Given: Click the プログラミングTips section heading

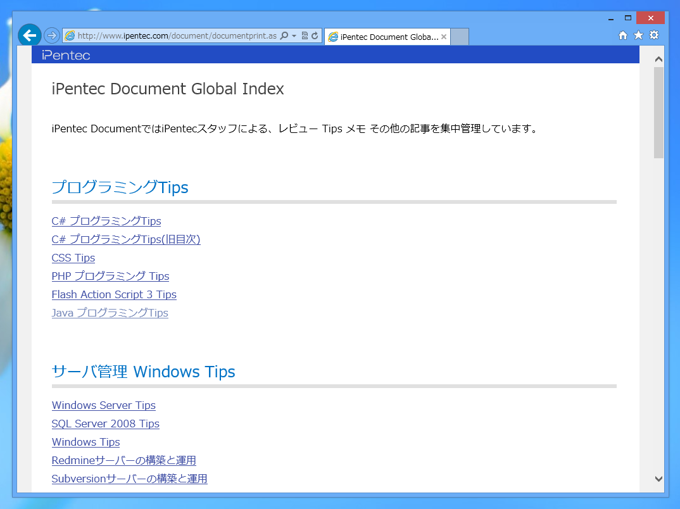Looking at the screenshot, I should pyautogui.click(x=120, y=187).
